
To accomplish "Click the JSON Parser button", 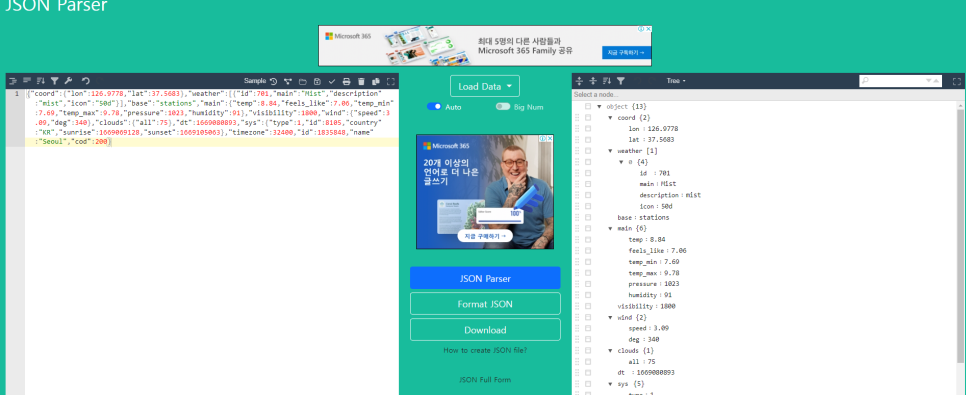I will (485, 278).
